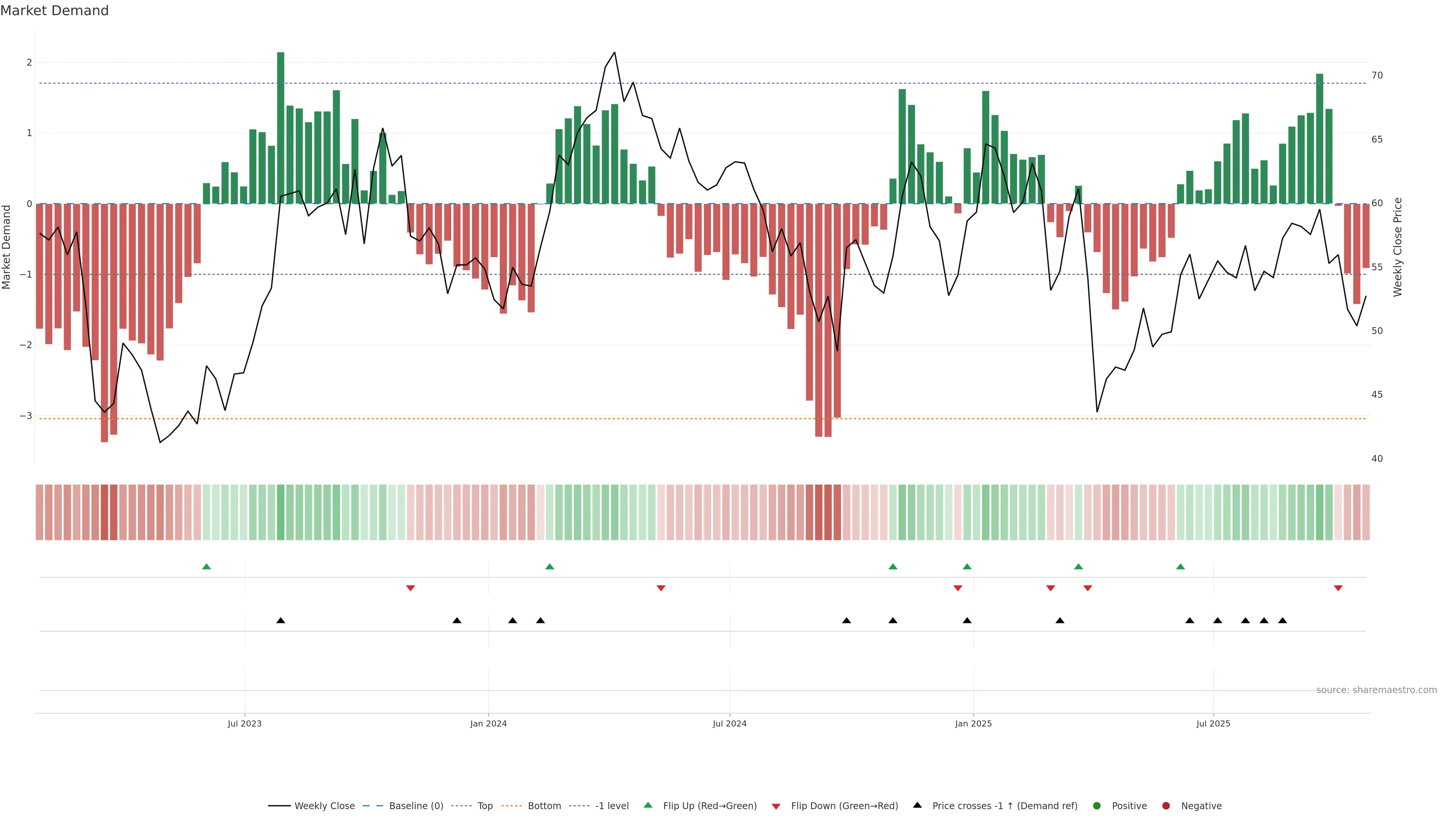Click the source: sharemaestro.com text
Viewport: 1456px width, 819px height.
pyautogui.click(x=1376, y=690)
